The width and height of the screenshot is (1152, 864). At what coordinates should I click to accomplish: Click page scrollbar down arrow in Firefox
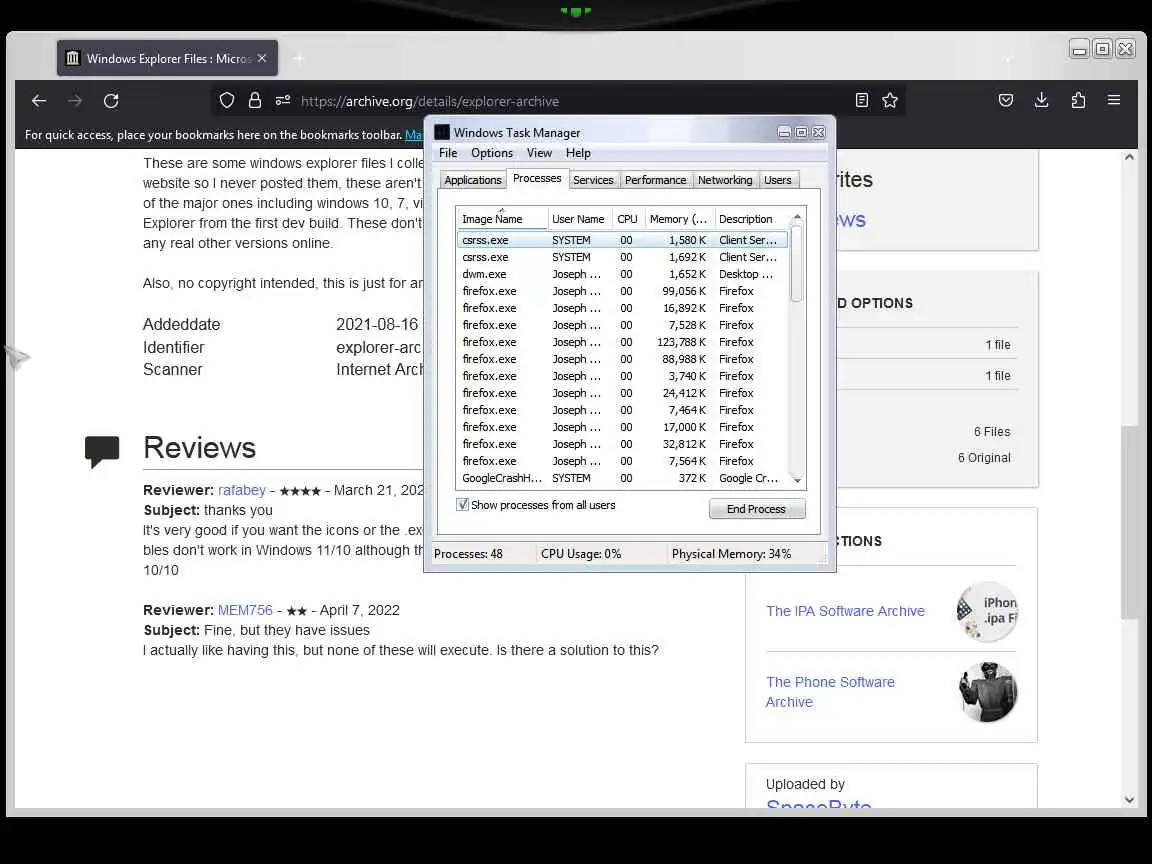[1129, 800]
